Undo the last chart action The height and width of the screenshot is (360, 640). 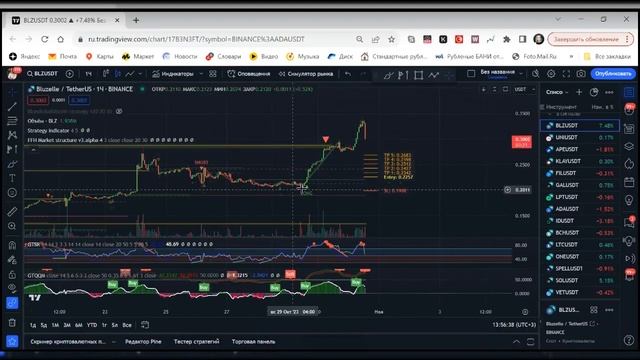tap(348, 74)
